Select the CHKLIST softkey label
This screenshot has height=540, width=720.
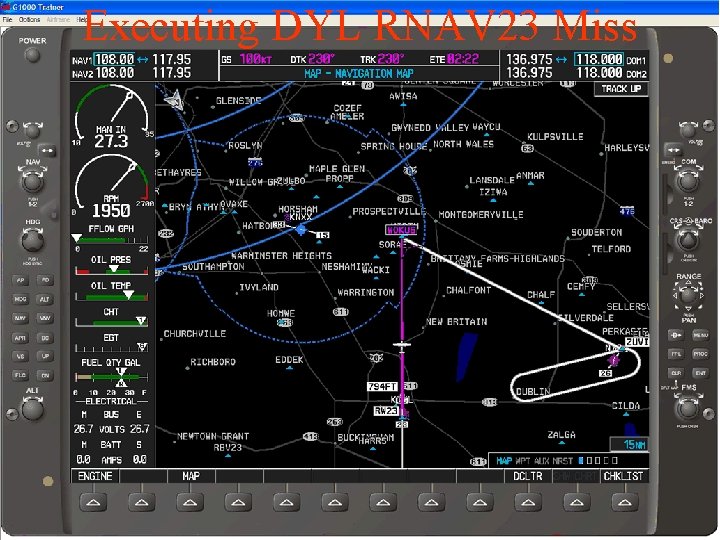pos(624,476)
